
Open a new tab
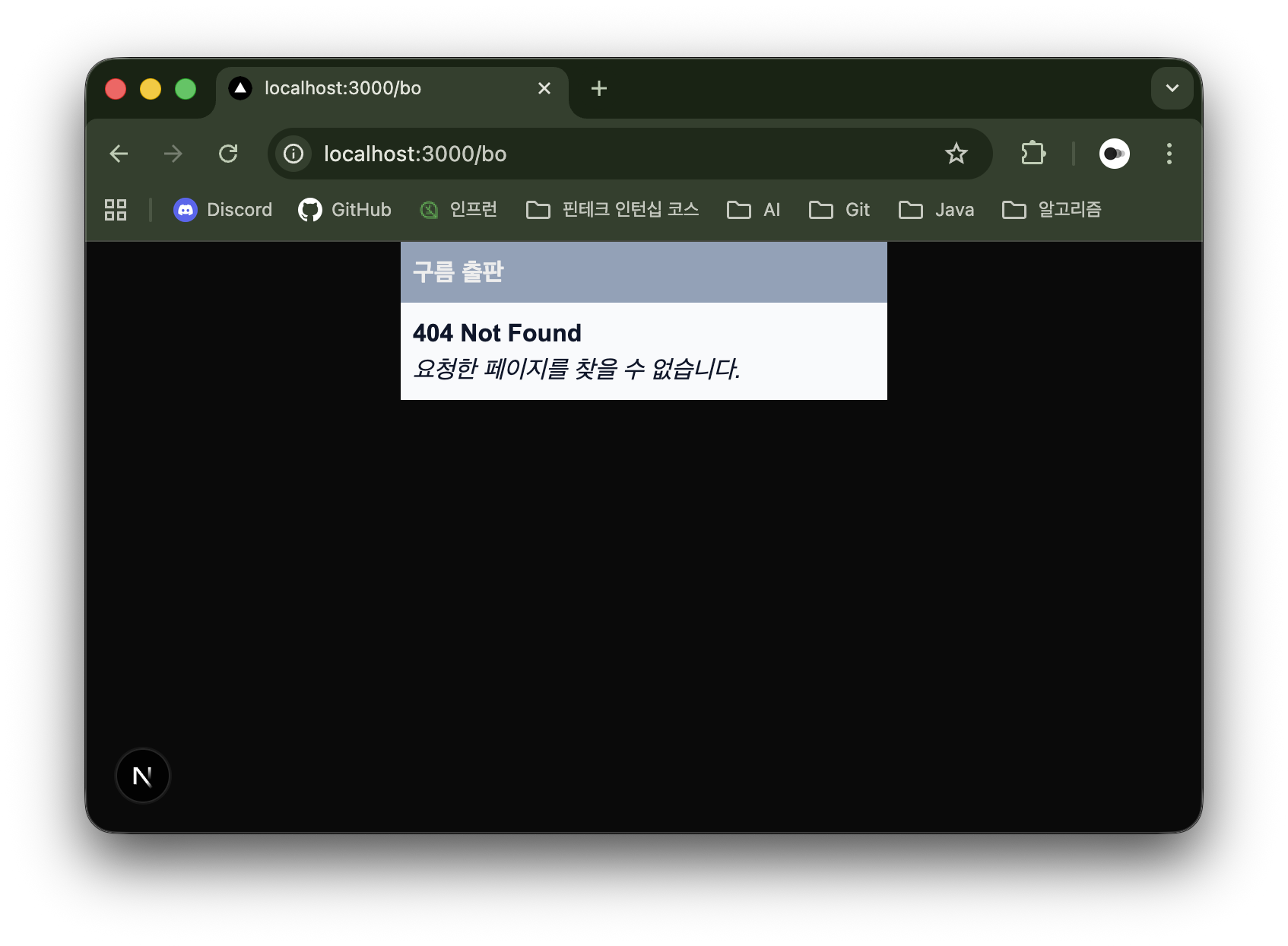point(599,88)
